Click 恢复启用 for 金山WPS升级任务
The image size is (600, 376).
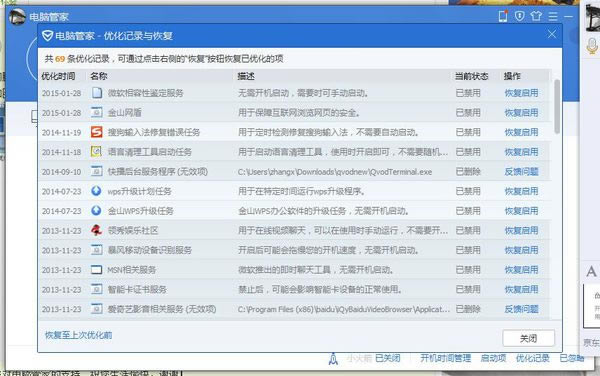coord(521,211)
